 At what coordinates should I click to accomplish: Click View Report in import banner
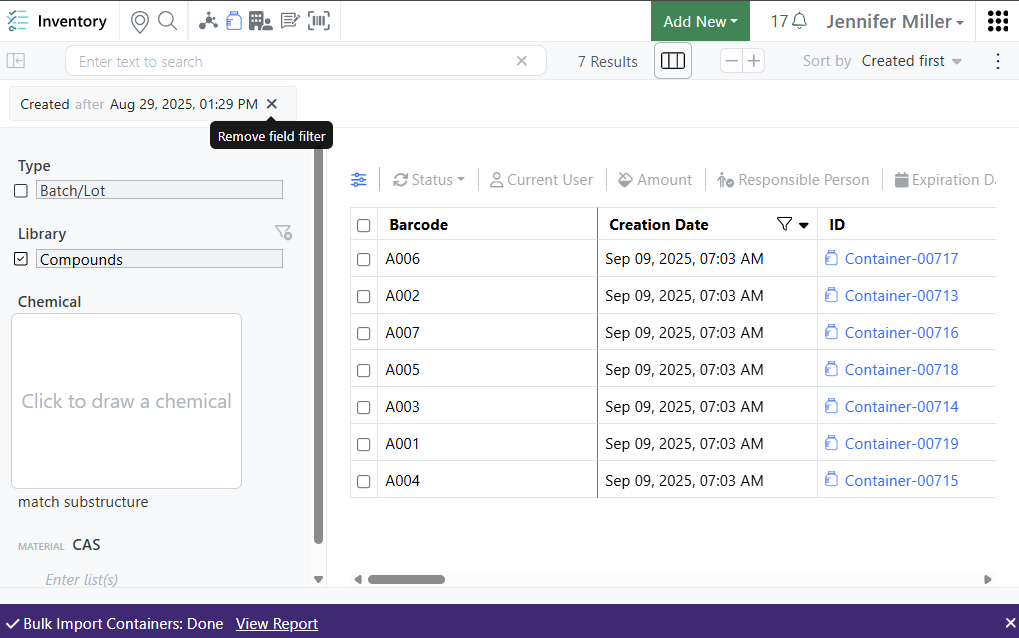[277, 624]
